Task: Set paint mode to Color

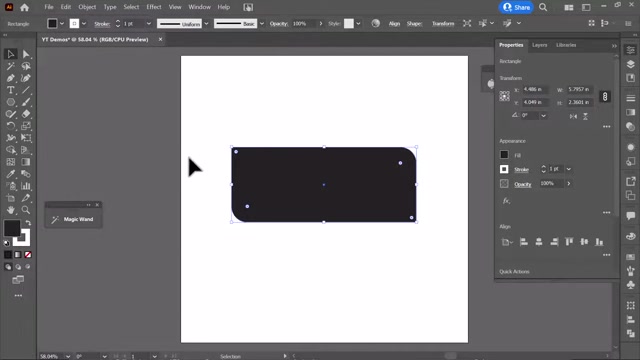Action: 8,255
